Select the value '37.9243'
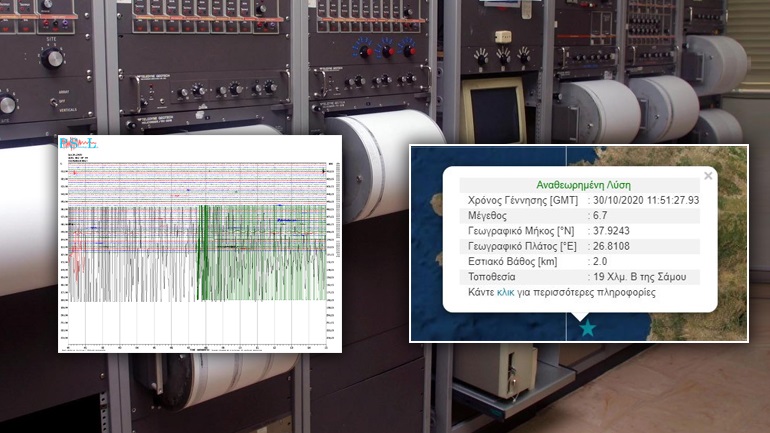The width and height of the screenshot is (770, 433). pyautogui.click(x=611, y=231)
